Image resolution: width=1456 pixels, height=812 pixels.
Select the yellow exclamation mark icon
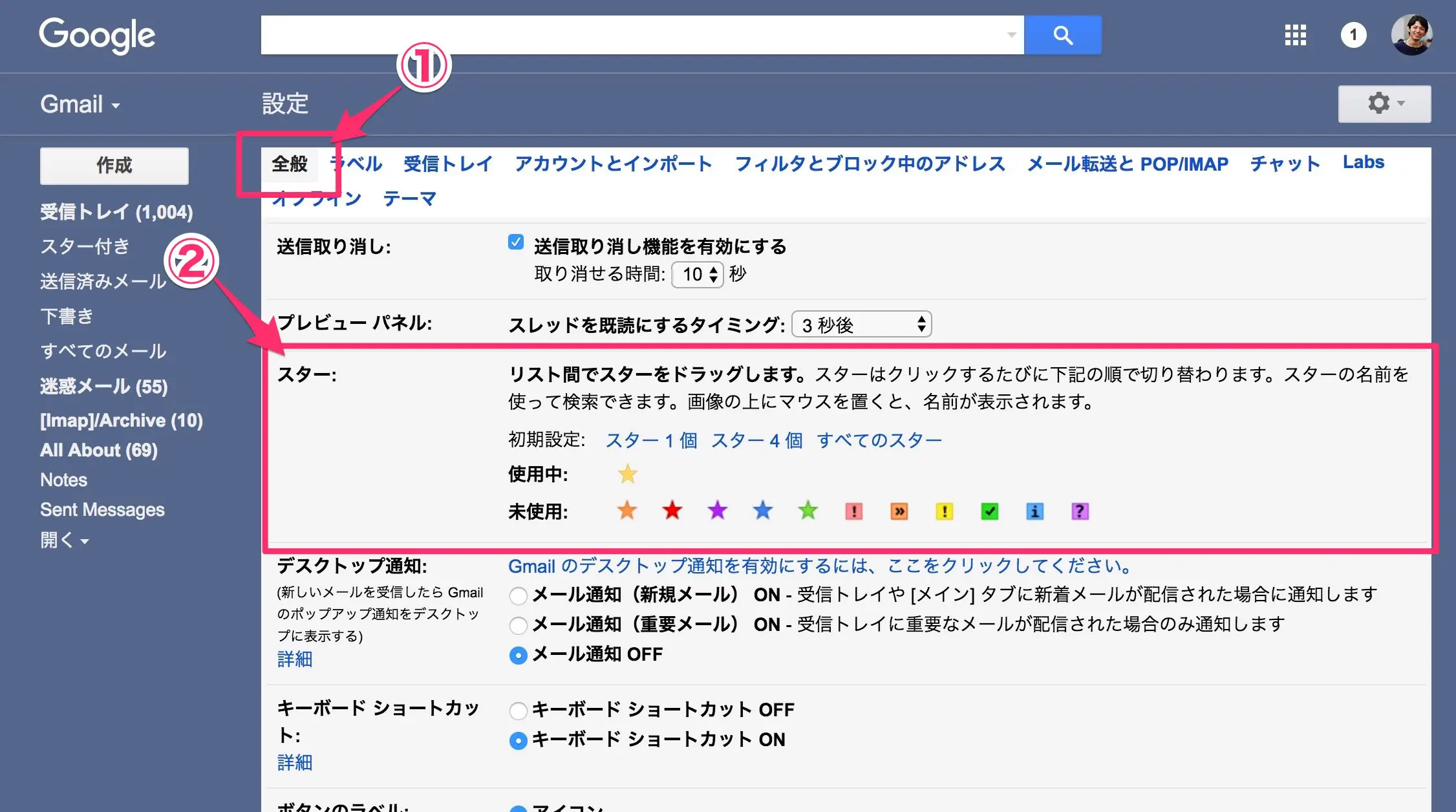click(945, 511)
